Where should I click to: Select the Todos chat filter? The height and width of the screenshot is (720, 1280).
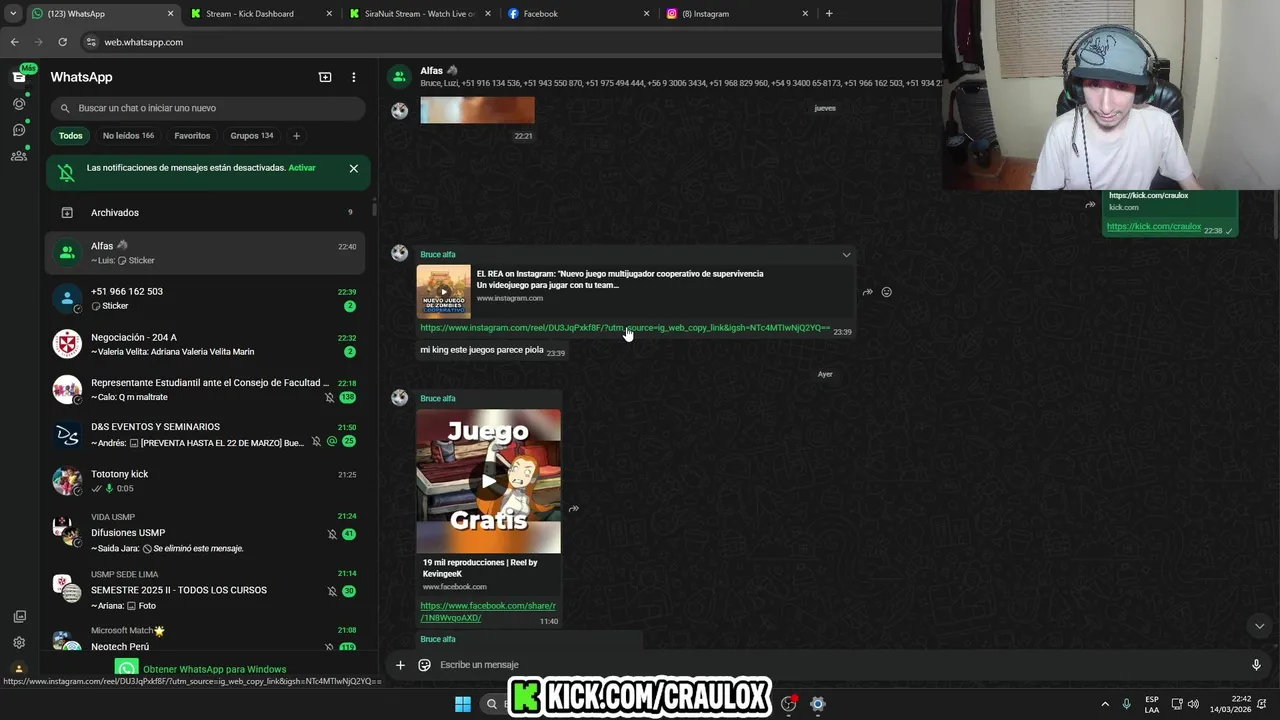point(70,136)
